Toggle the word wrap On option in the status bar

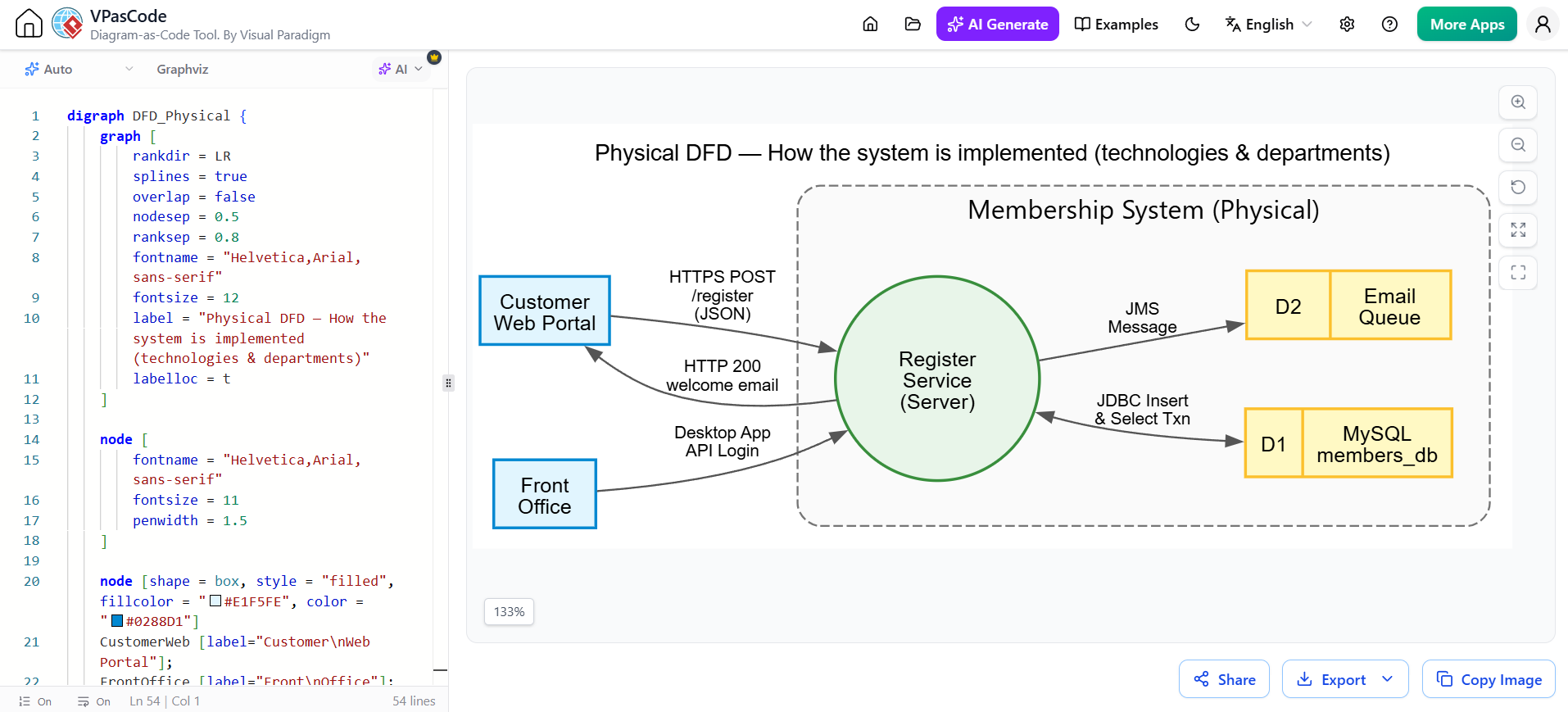[x=94, y=701]
